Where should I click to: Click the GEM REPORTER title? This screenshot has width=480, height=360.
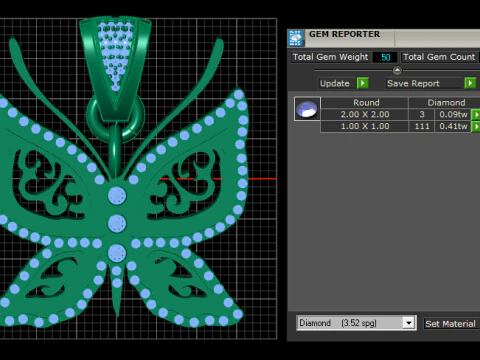coord(344,34)
